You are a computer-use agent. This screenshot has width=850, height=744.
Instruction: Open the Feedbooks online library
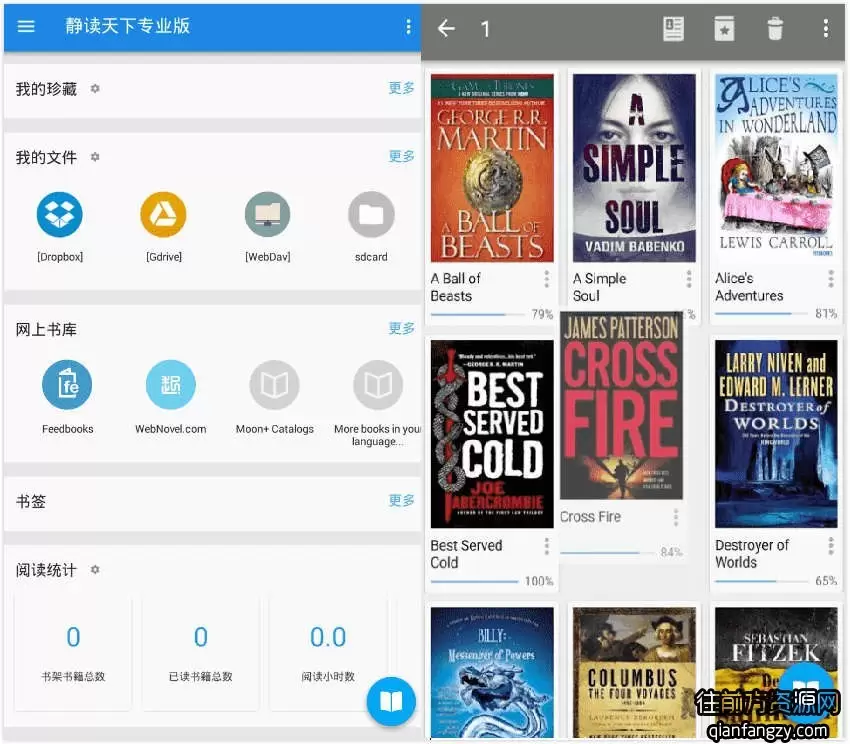click(x=67, y=385)
